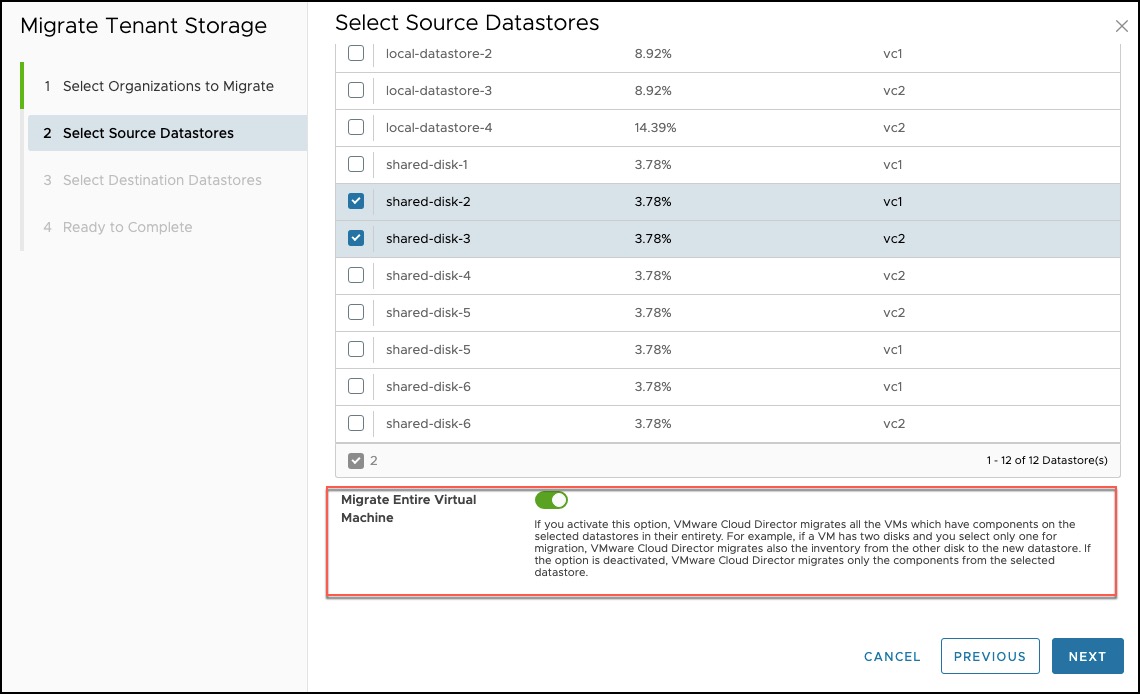The width and height of the screenshot is (1140, 694).
Task: Click the CANCEL link
Action: pos(892,657)
